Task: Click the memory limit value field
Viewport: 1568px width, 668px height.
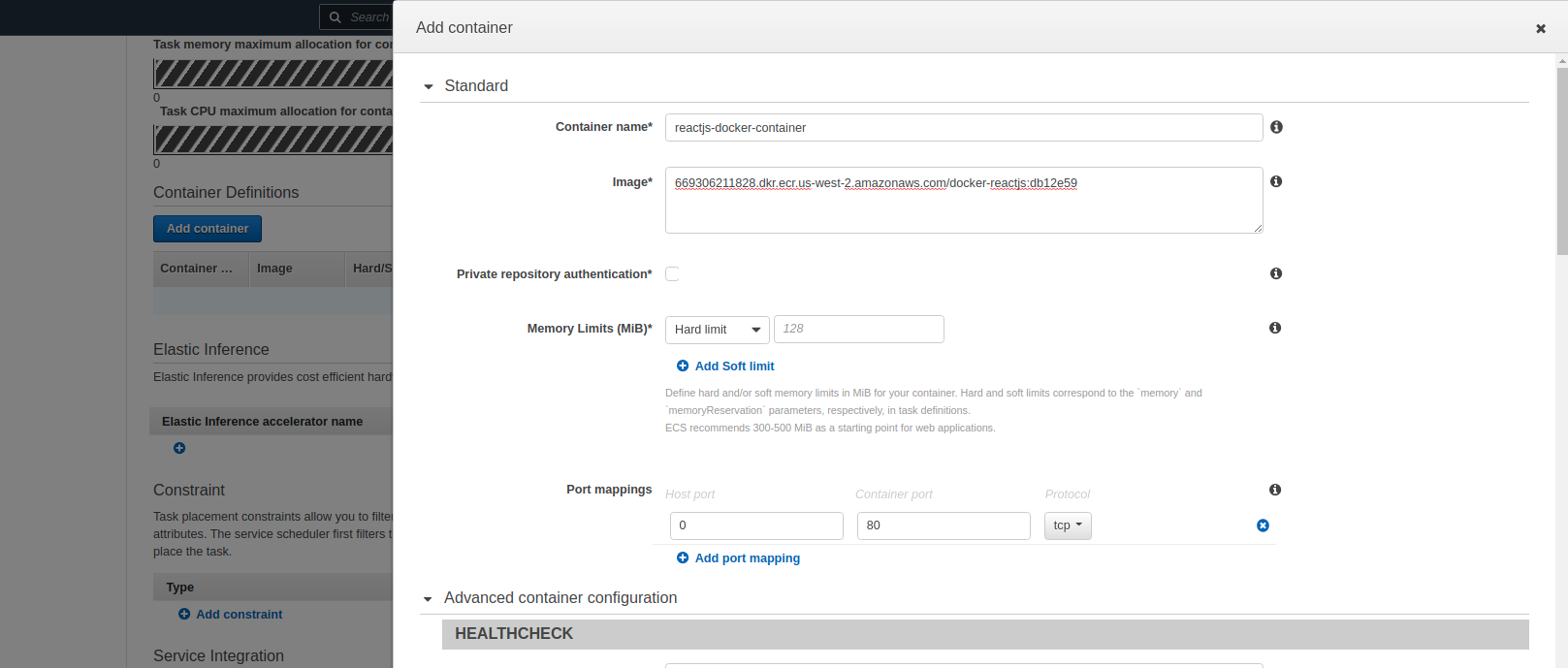Action: pos(858,330)
